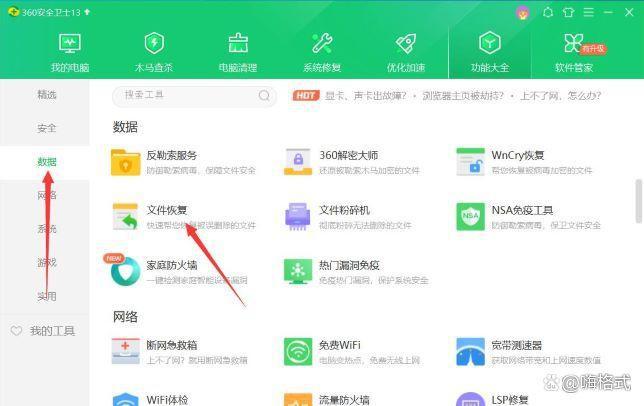Click the search magnifier icon
The height and width of the screenshot is (406, 644).
(x=264, y=96)
